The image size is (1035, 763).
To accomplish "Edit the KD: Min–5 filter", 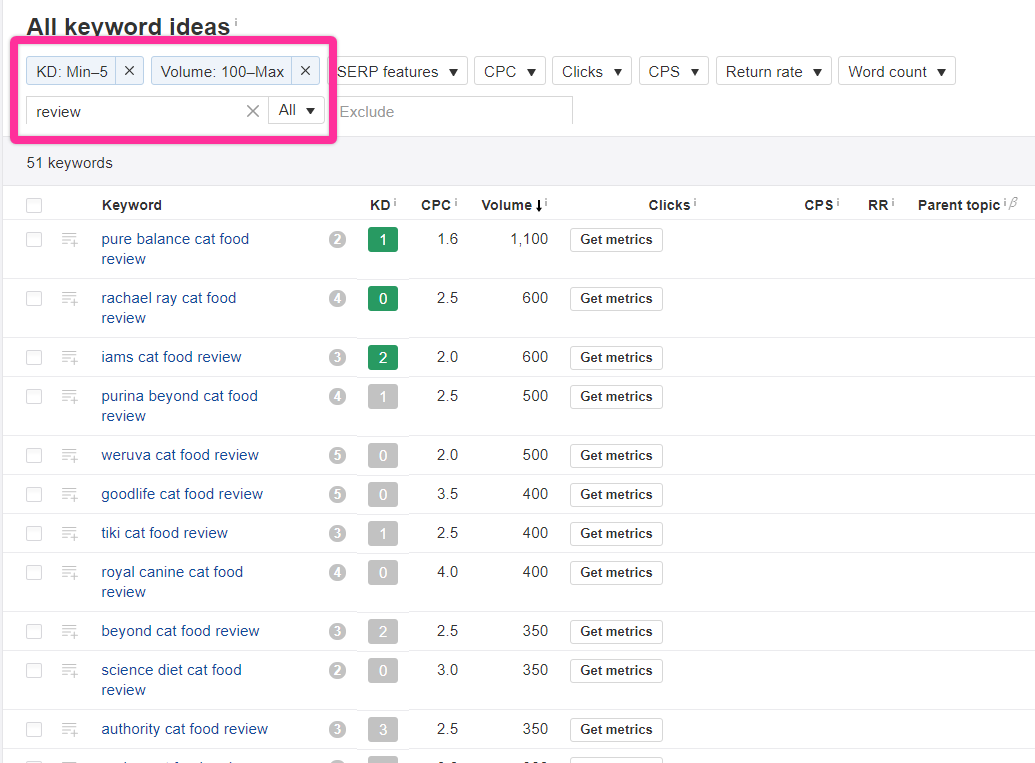I will [71, 71].
